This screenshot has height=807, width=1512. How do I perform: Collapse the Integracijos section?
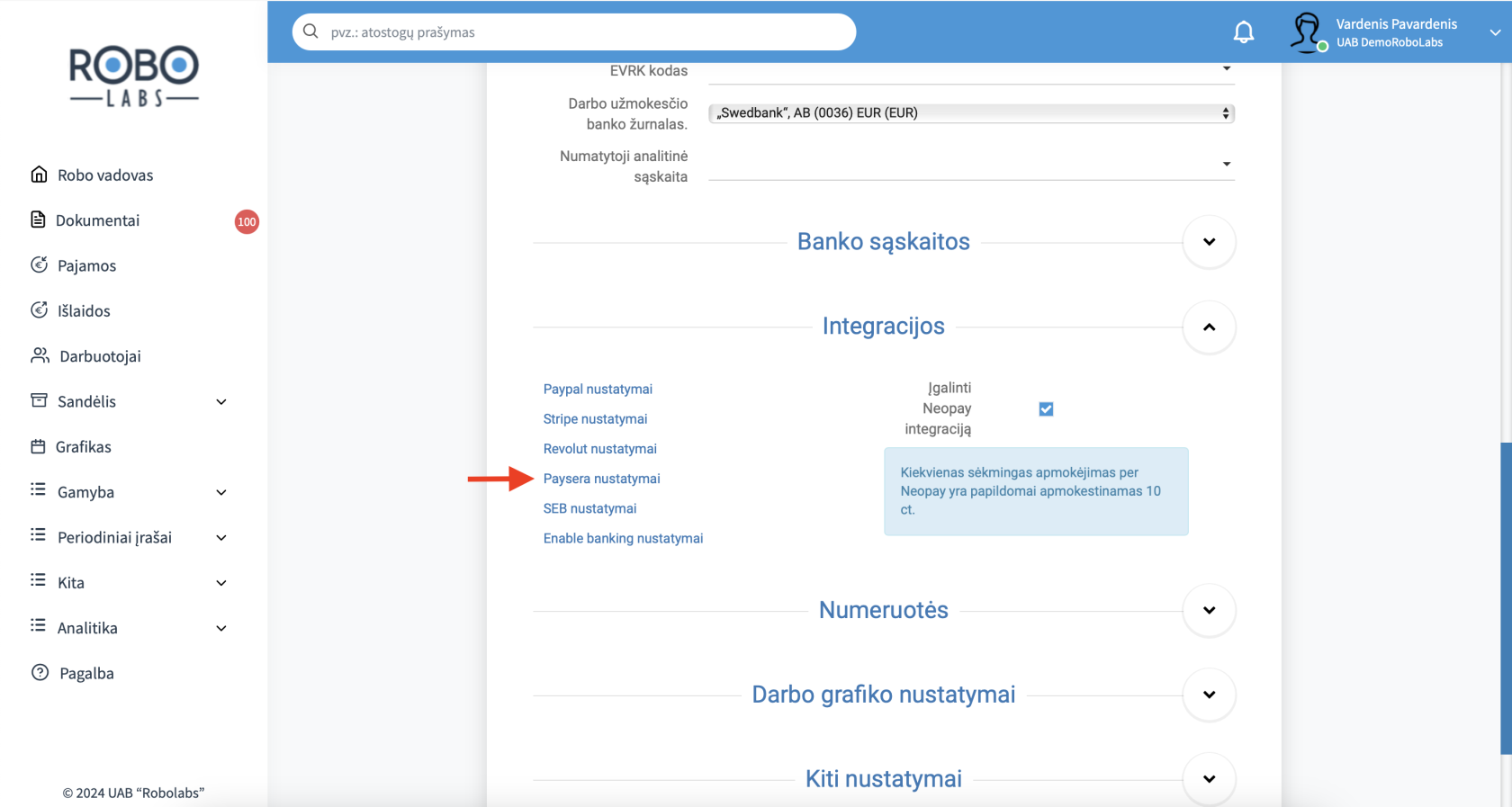click(1209, 327)
